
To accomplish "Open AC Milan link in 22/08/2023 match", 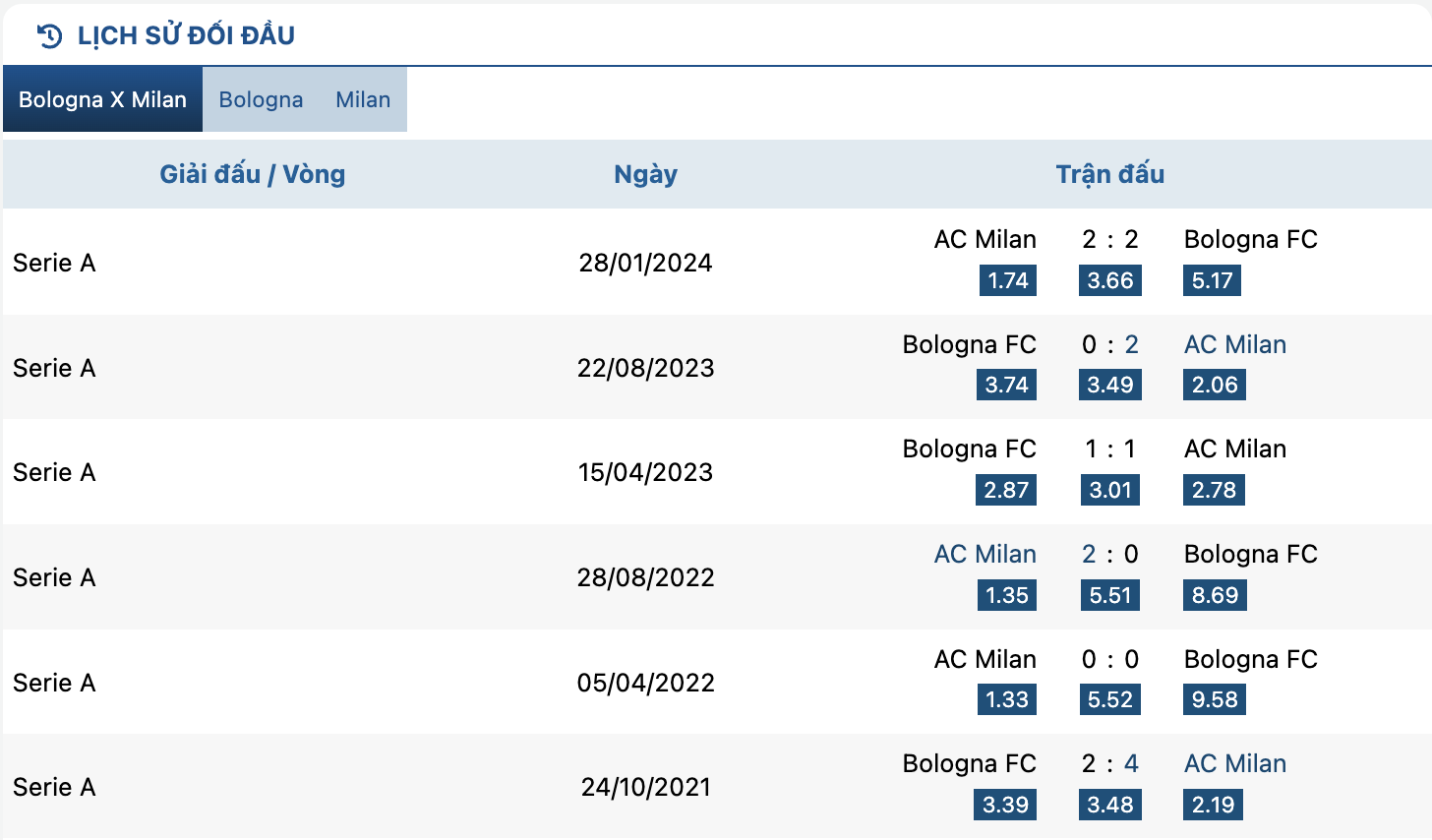I will pos(1235,344).
